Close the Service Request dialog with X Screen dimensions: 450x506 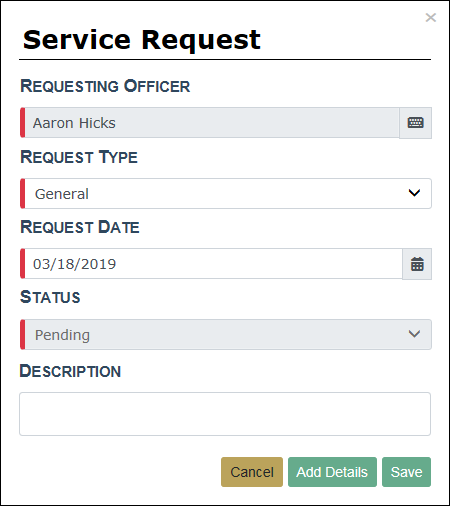(431, 17)
